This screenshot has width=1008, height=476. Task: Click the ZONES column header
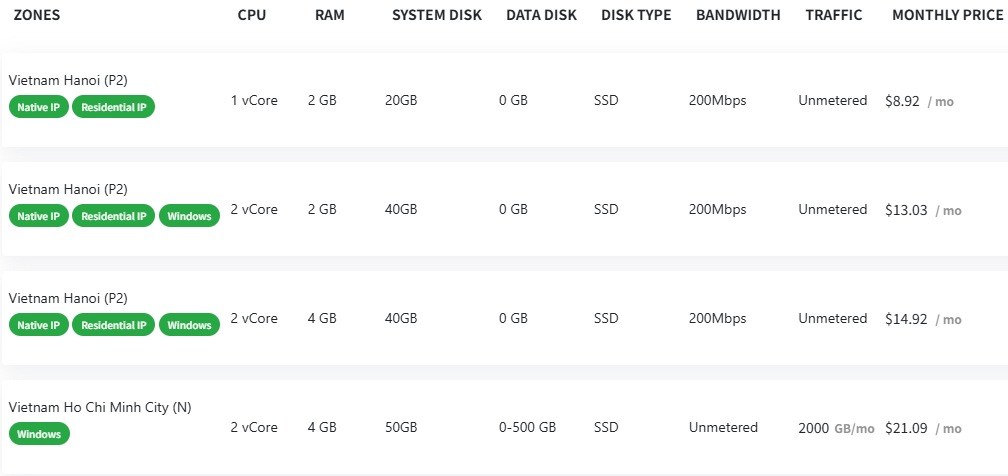tap(37, 15)
